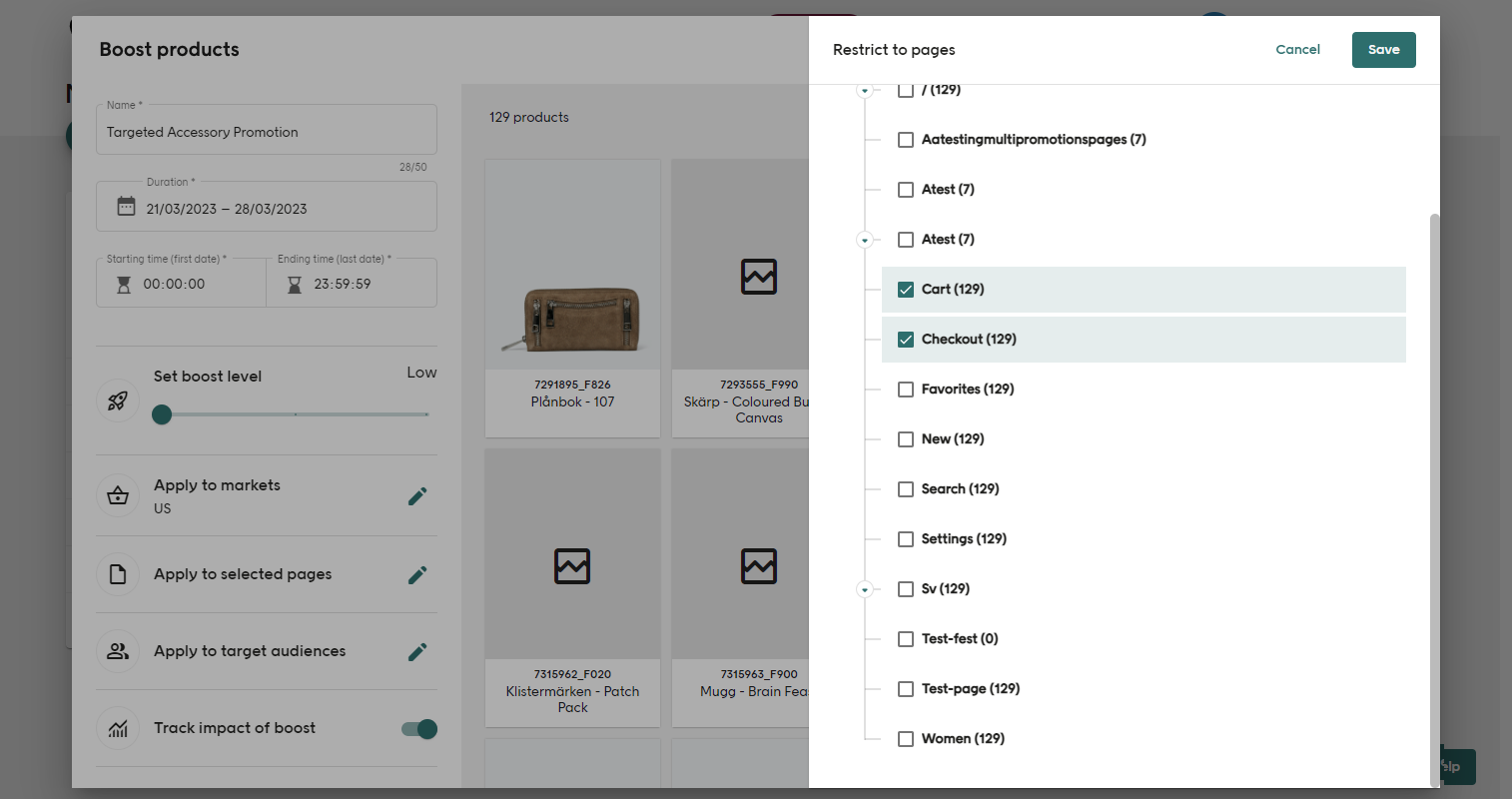
Task: Uncheck the Checkout (129) checkbox
Action: point(906,340)
